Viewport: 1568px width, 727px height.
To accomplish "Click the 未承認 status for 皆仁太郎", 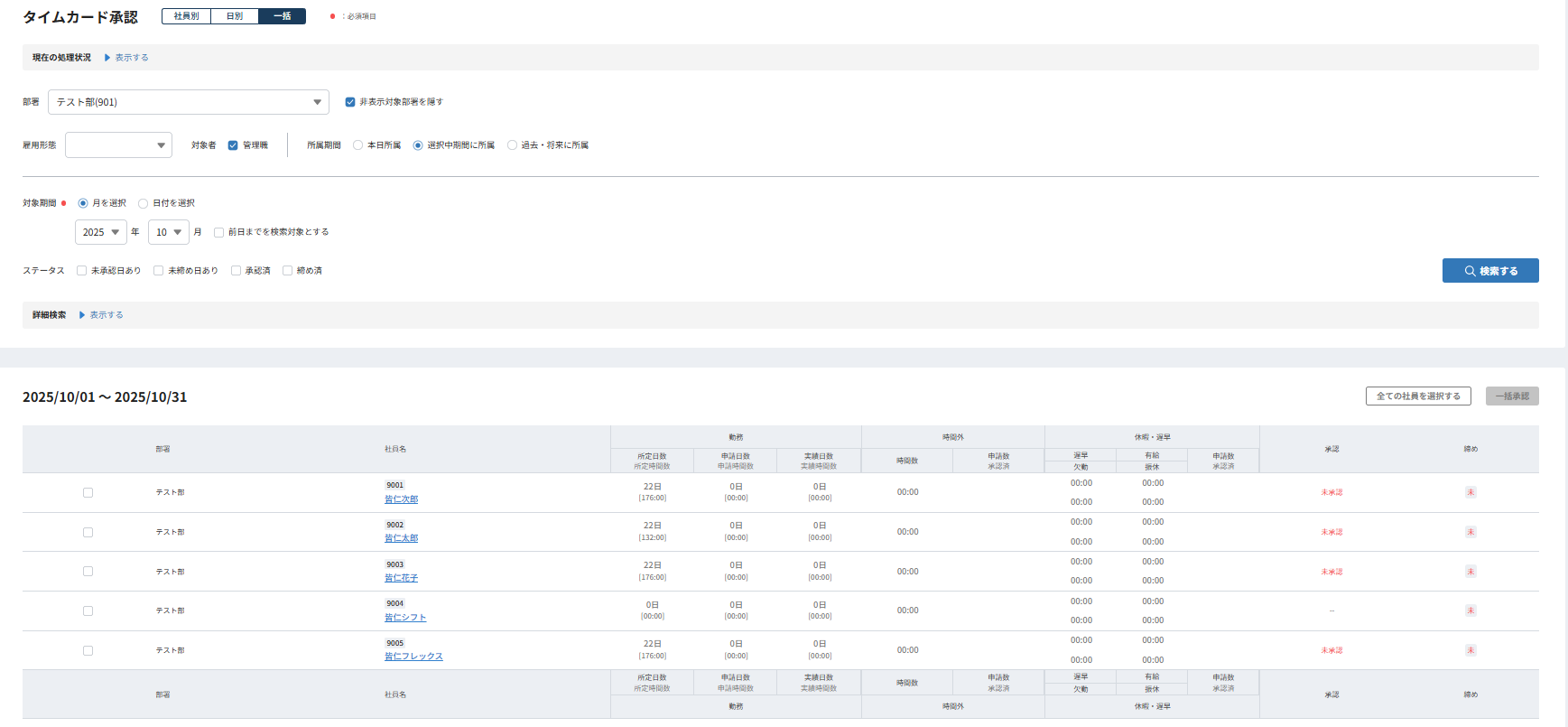I will point(1331,532).
